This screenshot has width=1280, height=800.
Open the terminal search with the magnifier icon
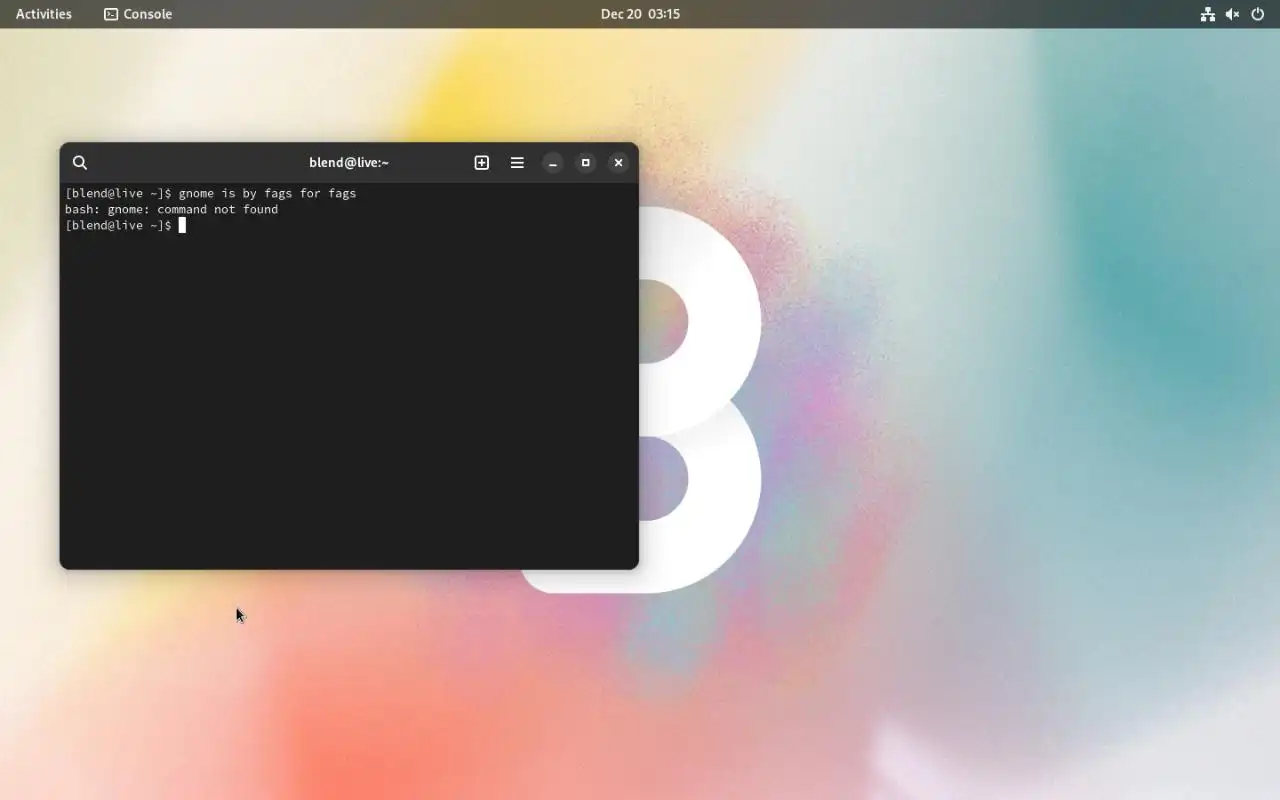point(80,163)
